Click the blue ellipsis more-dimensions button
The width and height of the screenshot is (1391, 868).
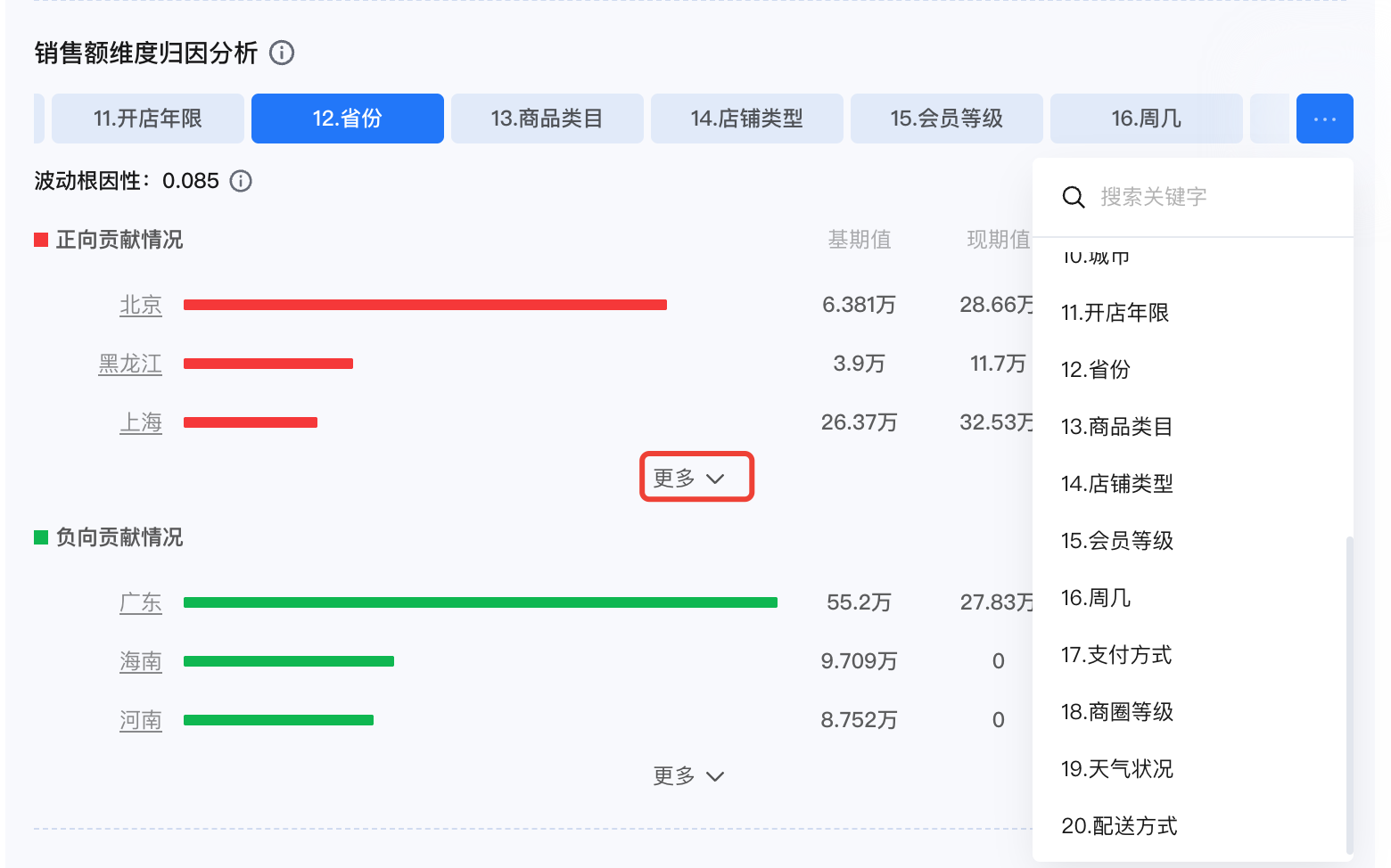(1324, 119)
